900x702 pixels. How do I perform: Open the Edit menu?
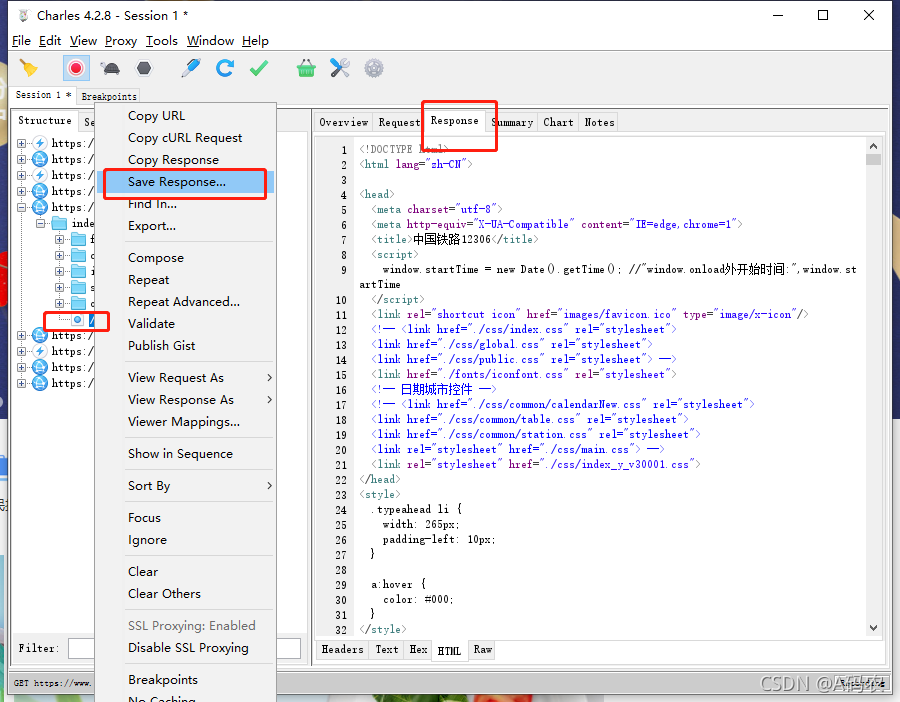[x=50, y=41]
